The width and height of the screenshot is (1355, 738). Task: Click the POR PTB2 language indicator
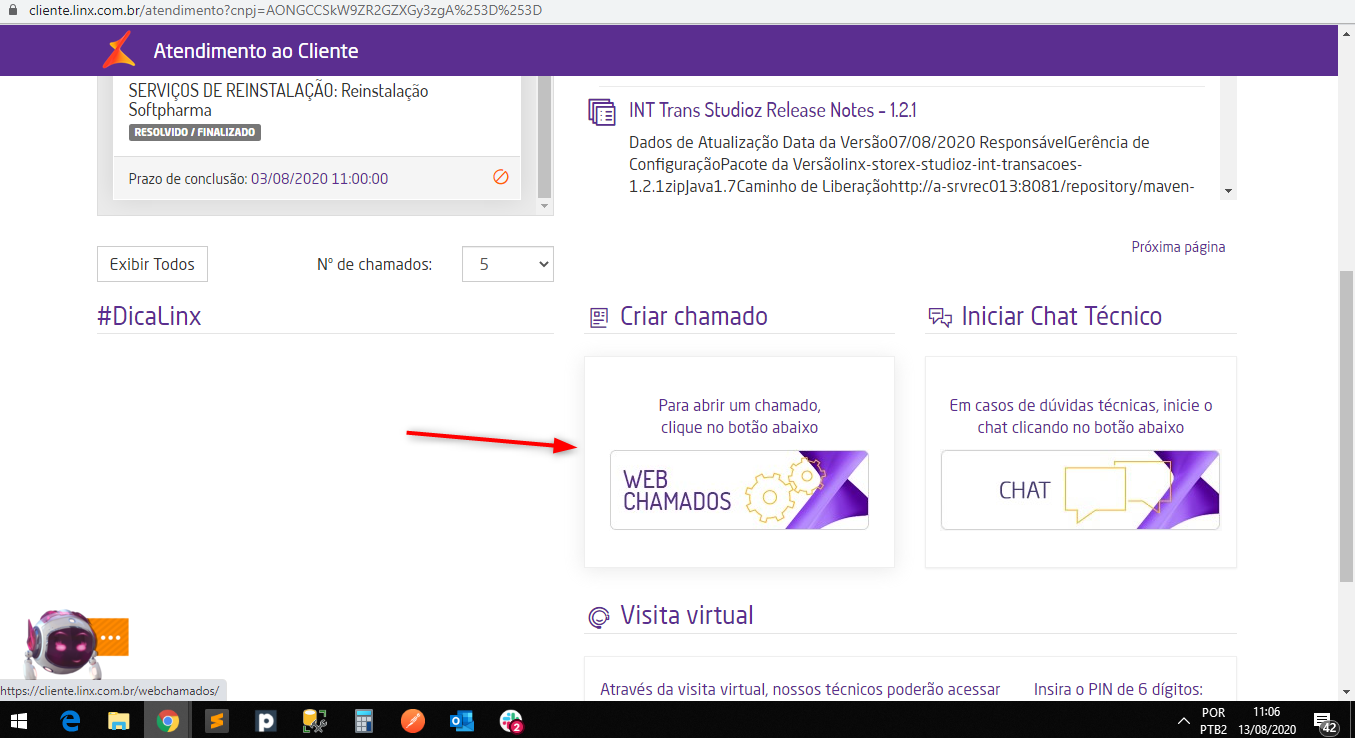pyautogui.click(x=1213, y=720)
